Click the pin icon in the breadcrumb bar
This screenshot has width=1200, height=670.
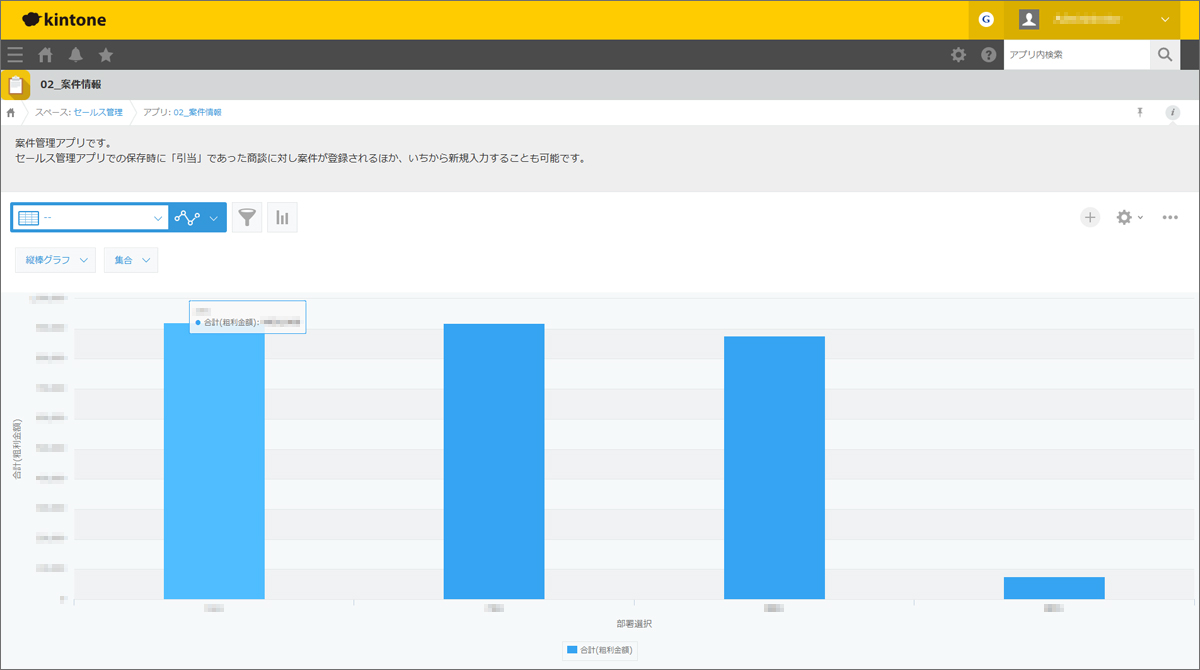(1139, 112)
